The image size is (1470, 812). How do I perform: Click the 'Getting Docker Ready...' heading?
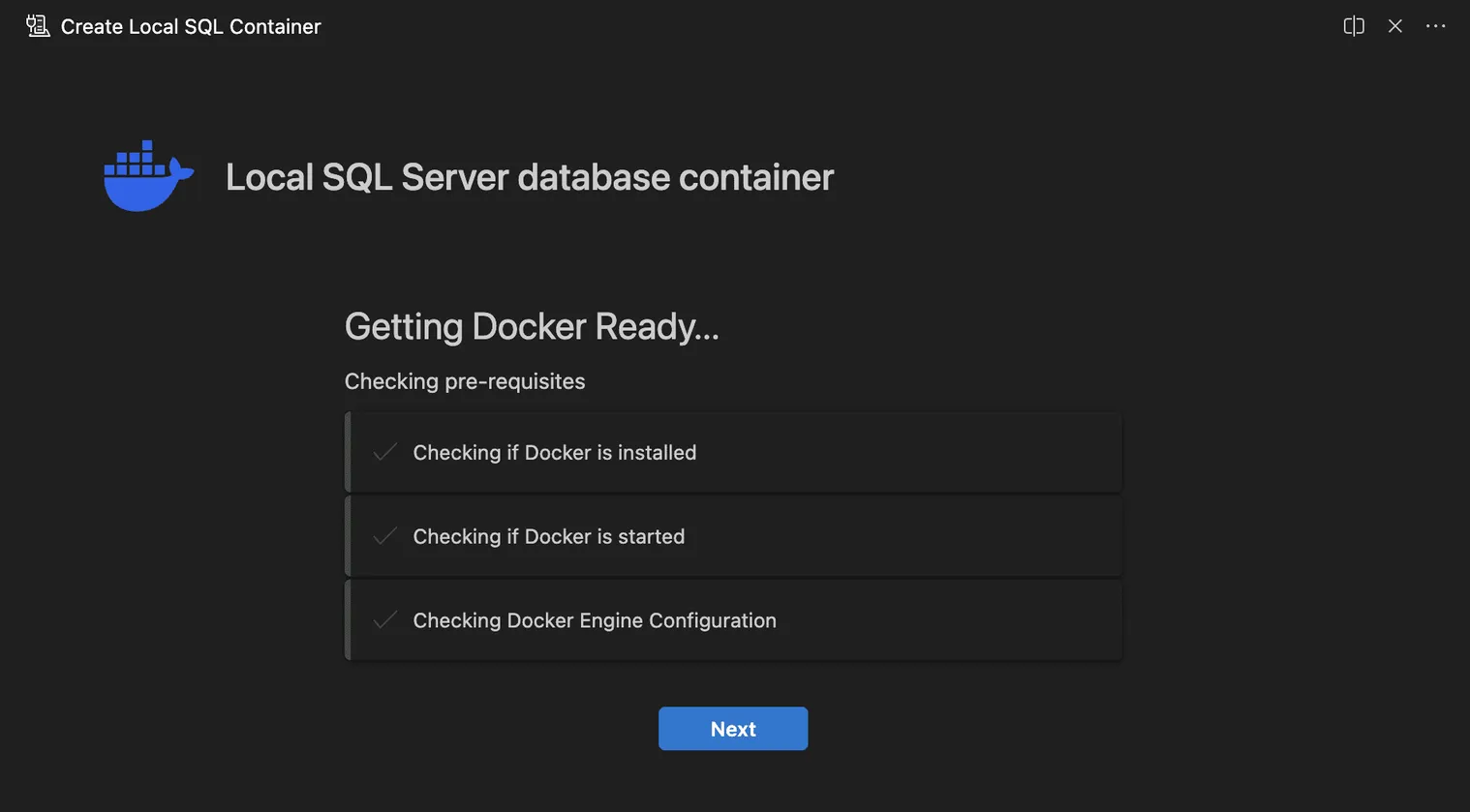[532, 327]
